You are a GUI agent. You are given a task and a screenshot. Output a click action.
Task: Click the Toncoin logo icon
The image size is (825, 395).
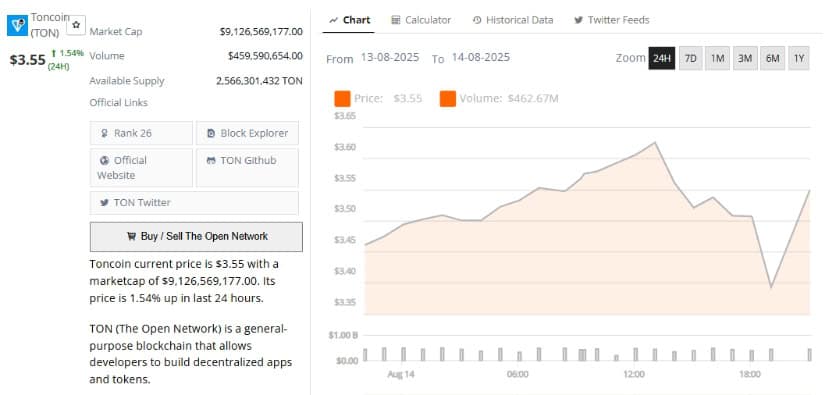17,25
